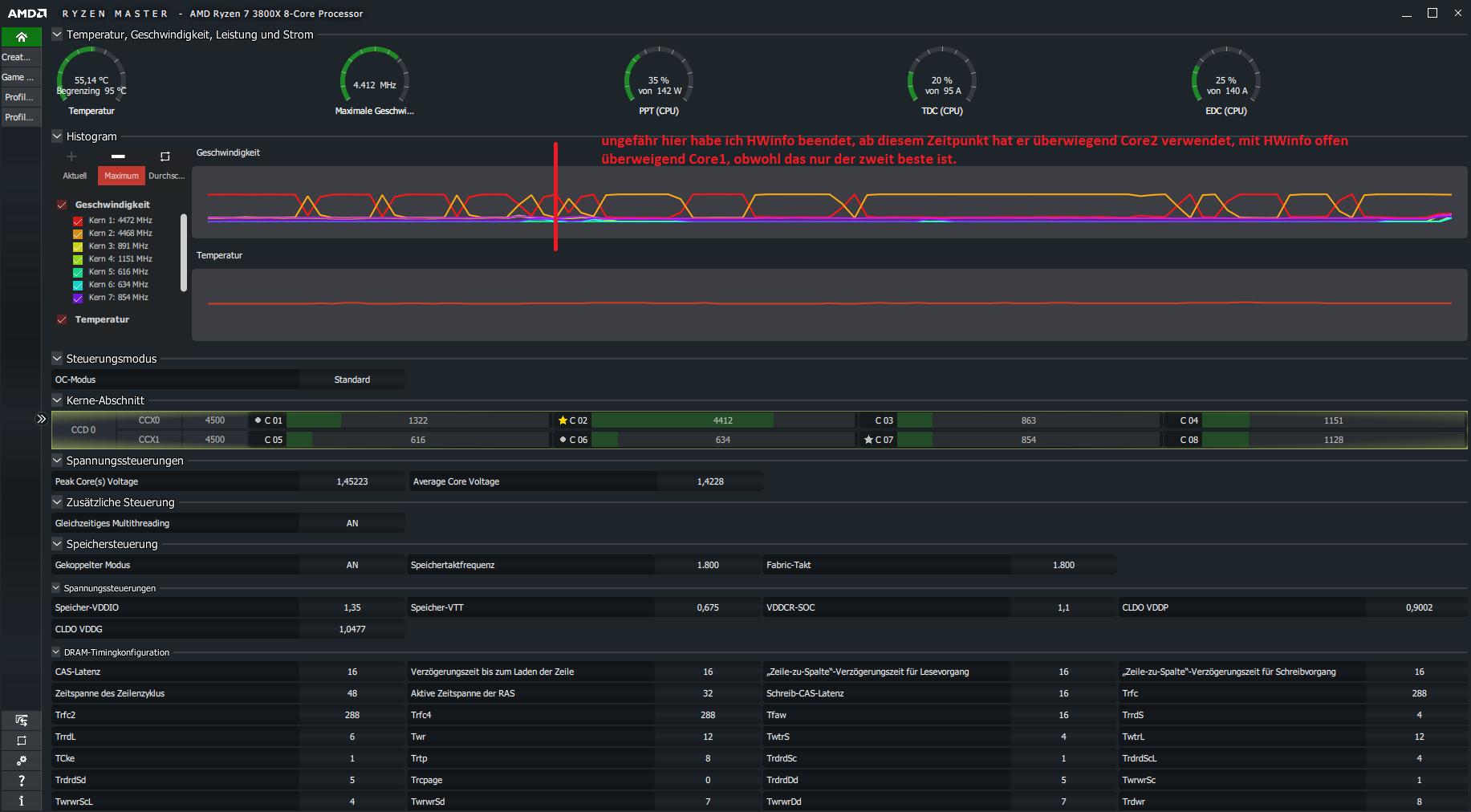This screenshot has width=1471, height=812.
Task: Click the reset profile icon in bottom sidebar
Action: [x=22, y=740]
